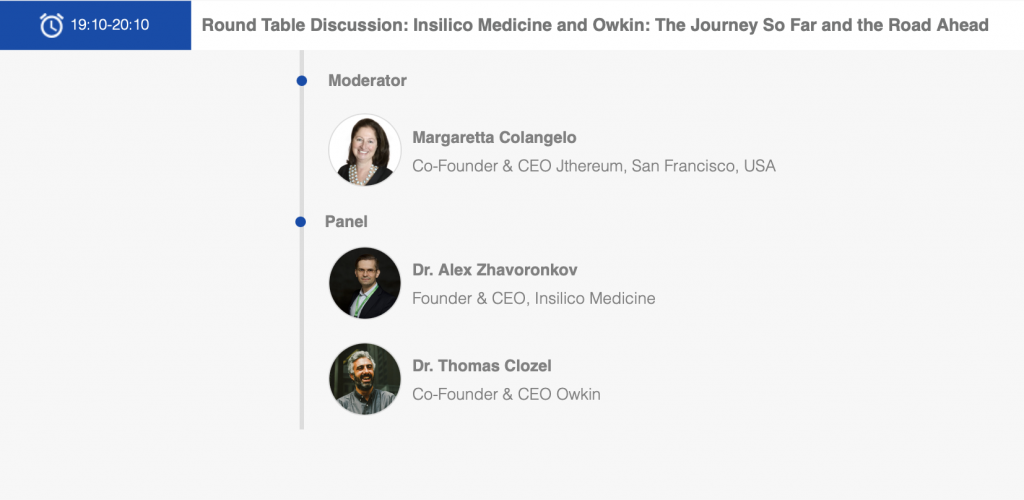This screenshot has width=1024, height=500.
Task: Click 'San Francisco, USA' location text
Action: click(703, 166)
